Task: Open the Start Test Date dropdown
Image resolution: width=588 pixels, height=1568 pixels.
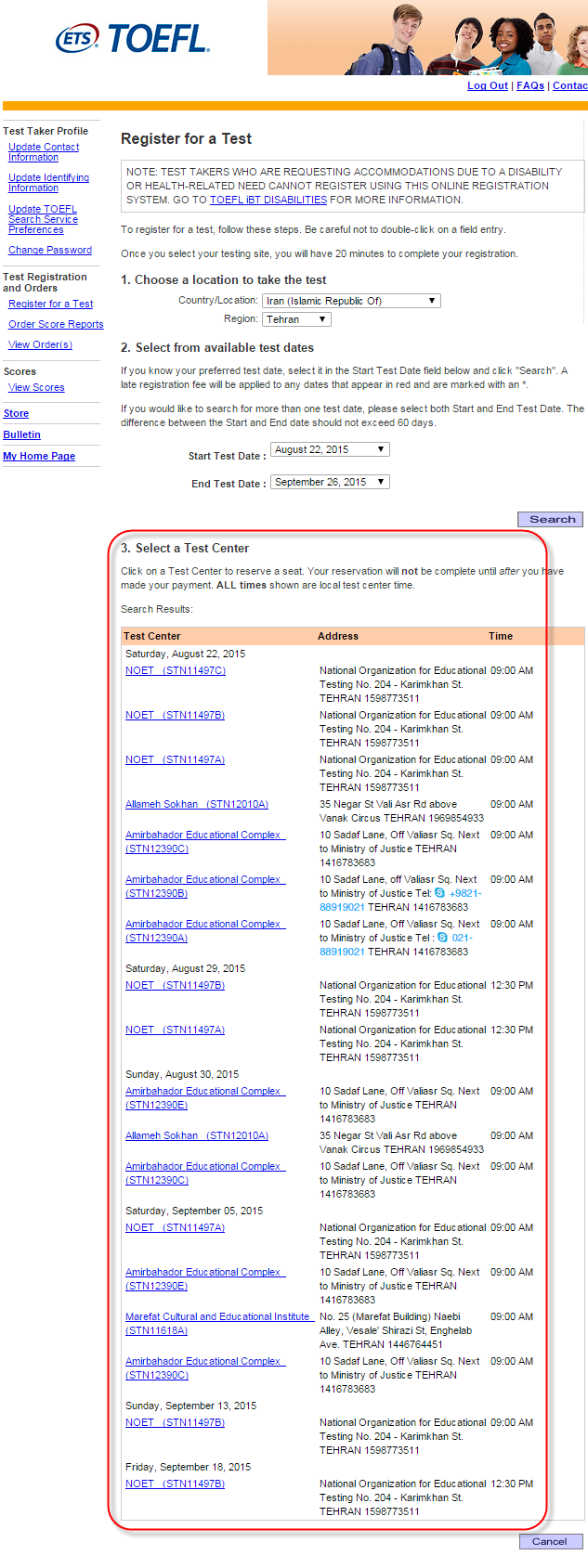Action: (330, 449)
